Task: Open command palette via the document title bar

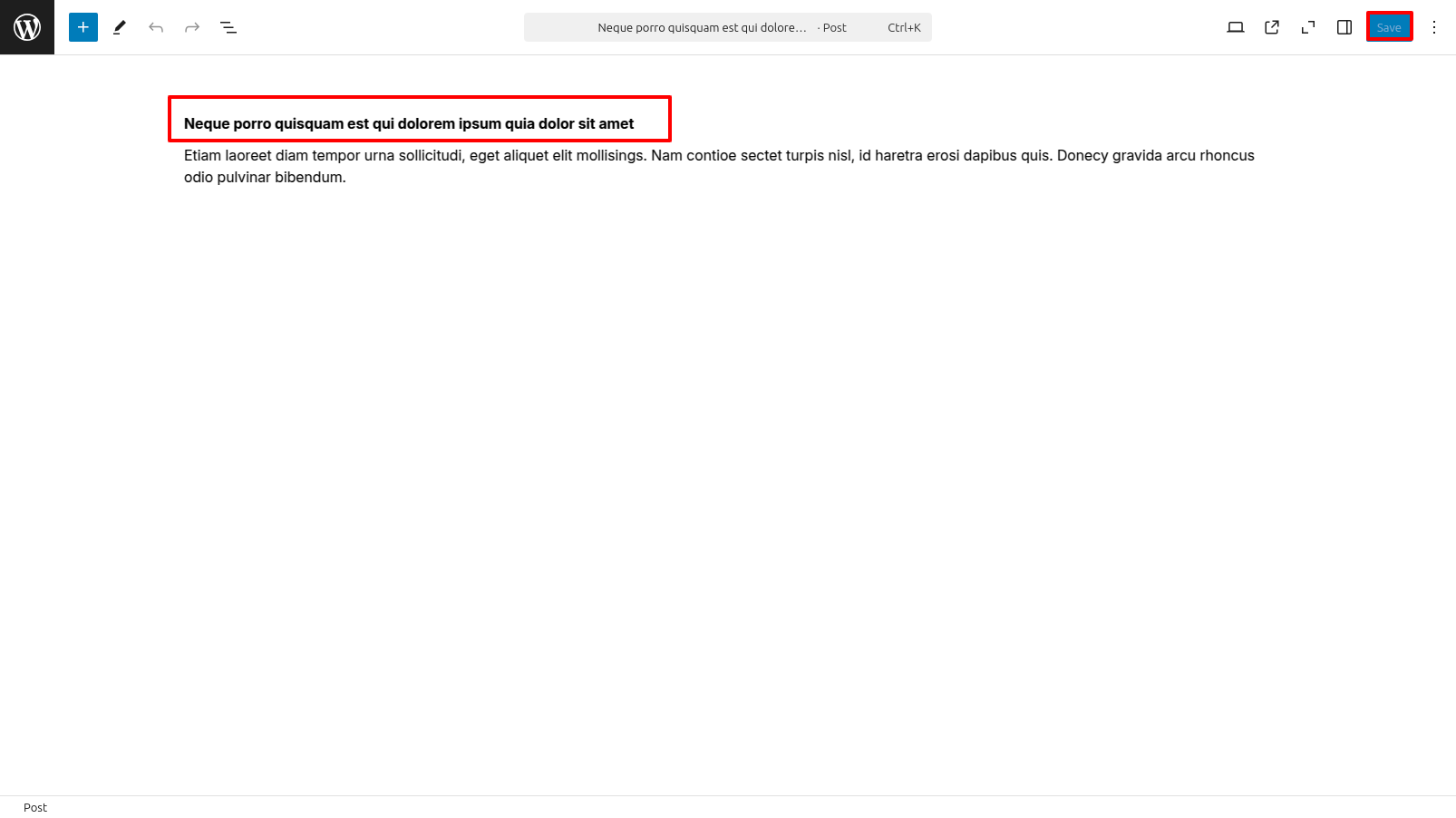Action: pos(701,27)
